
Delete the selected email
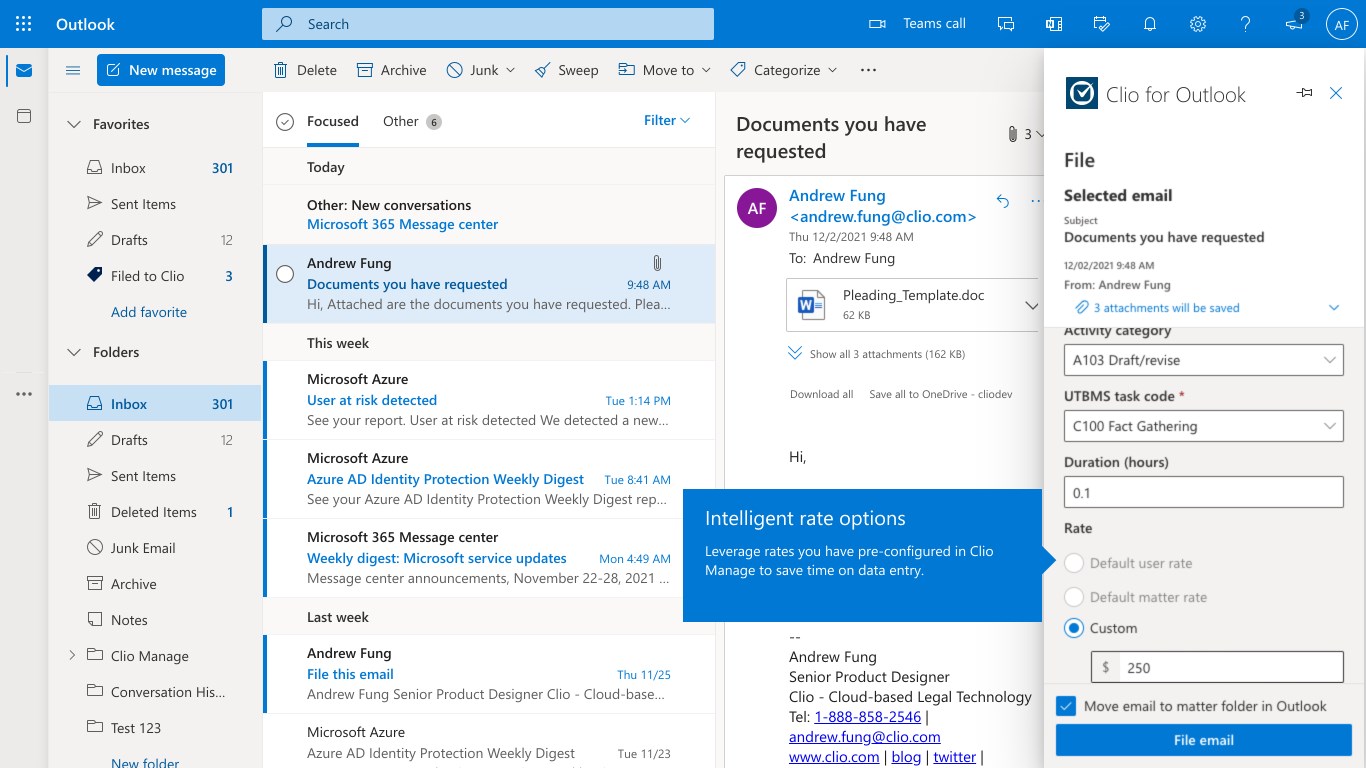[x=305, y=70]
